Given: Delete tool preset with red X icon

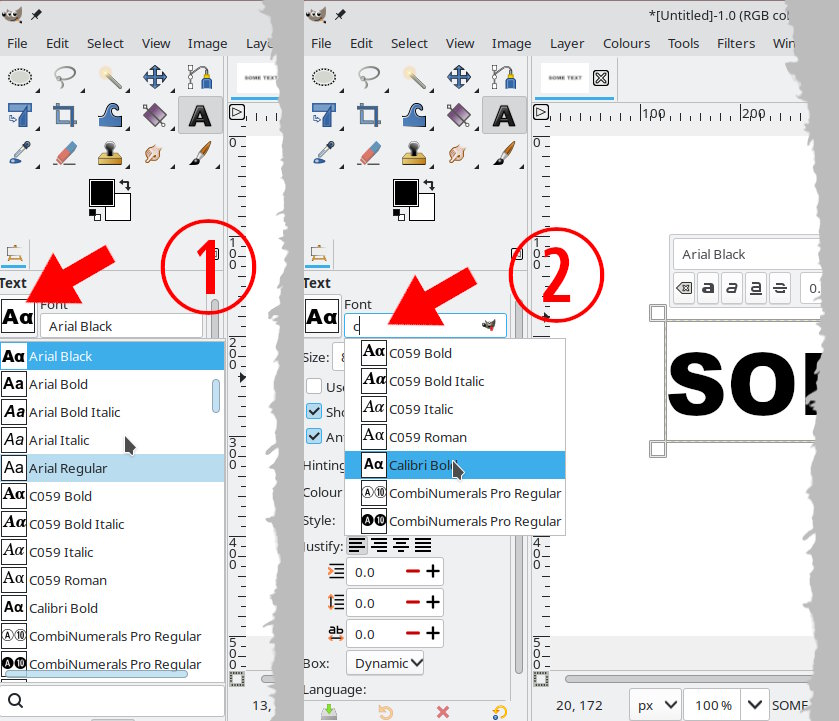Looking at the screenshot, I should [443, 712].
